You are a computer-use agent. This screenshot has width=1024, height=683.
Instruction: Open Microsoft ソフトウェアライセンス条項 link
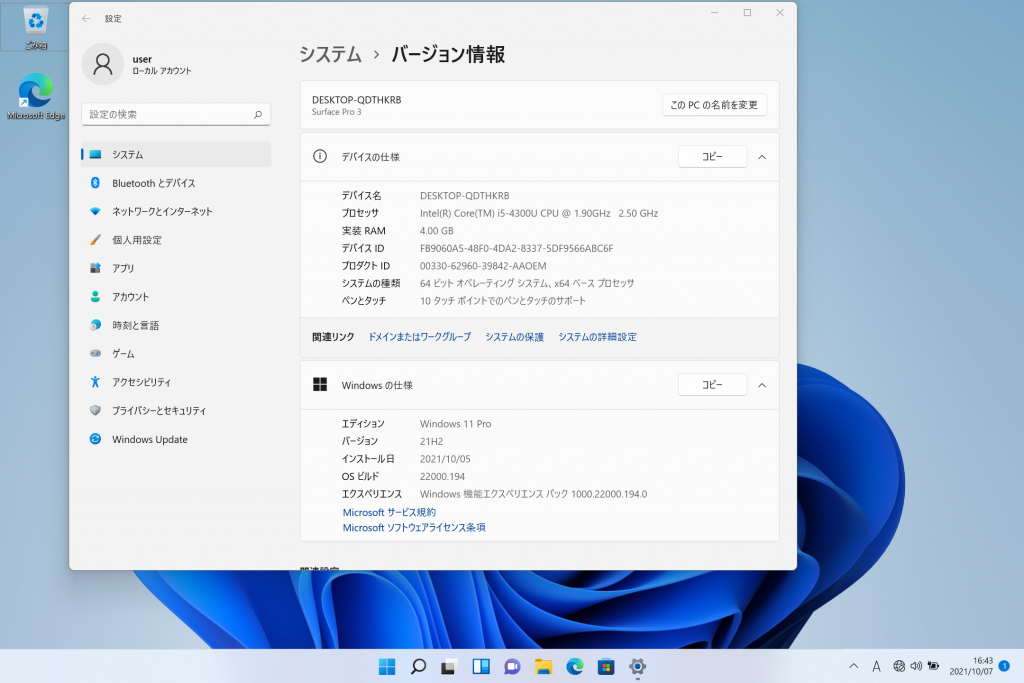(414, 528)
